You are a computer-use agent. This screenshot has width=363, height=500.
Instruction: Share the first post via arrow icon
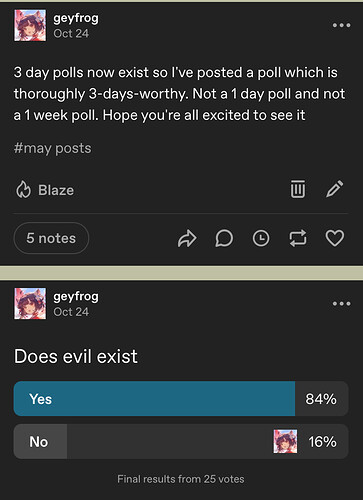[x=187, y=238]
